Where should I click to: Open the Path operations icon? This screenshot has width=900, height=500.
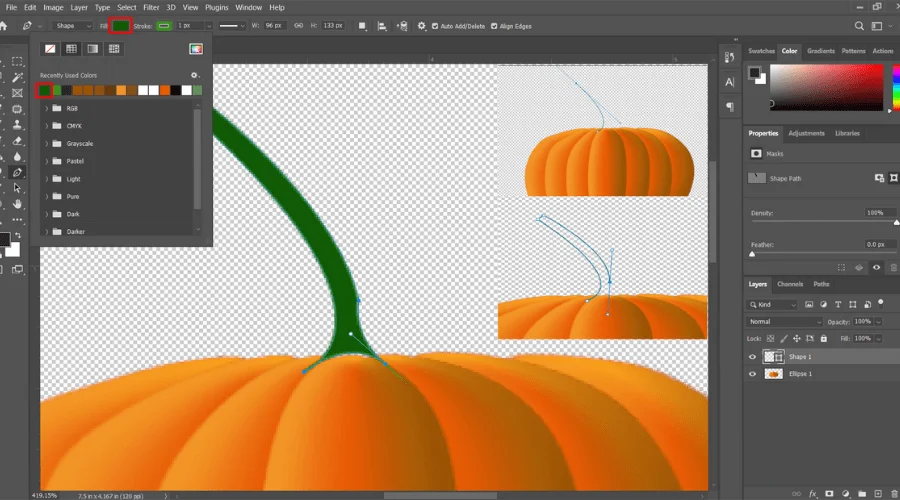pyautogui.click(x=362, y=26)
